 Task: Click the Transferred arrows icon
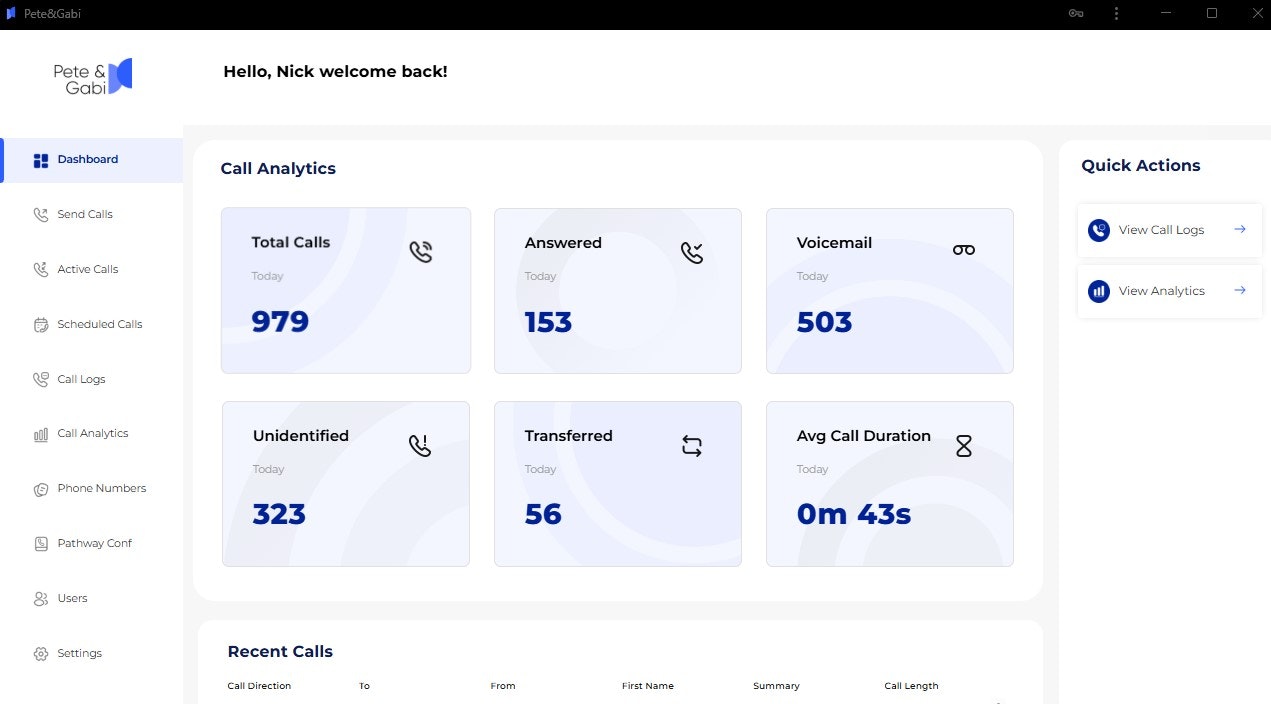[x=692, y=446]
